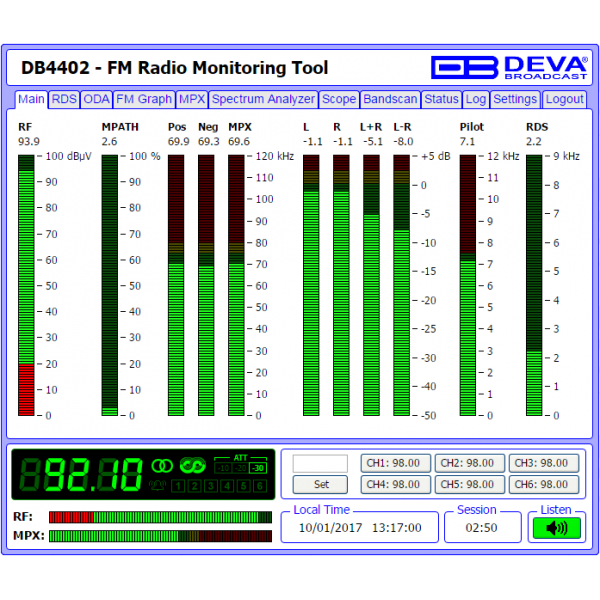Click the RDS indicator icon on the display
Viewport: 600px width, 600px height.
point(192,465)
